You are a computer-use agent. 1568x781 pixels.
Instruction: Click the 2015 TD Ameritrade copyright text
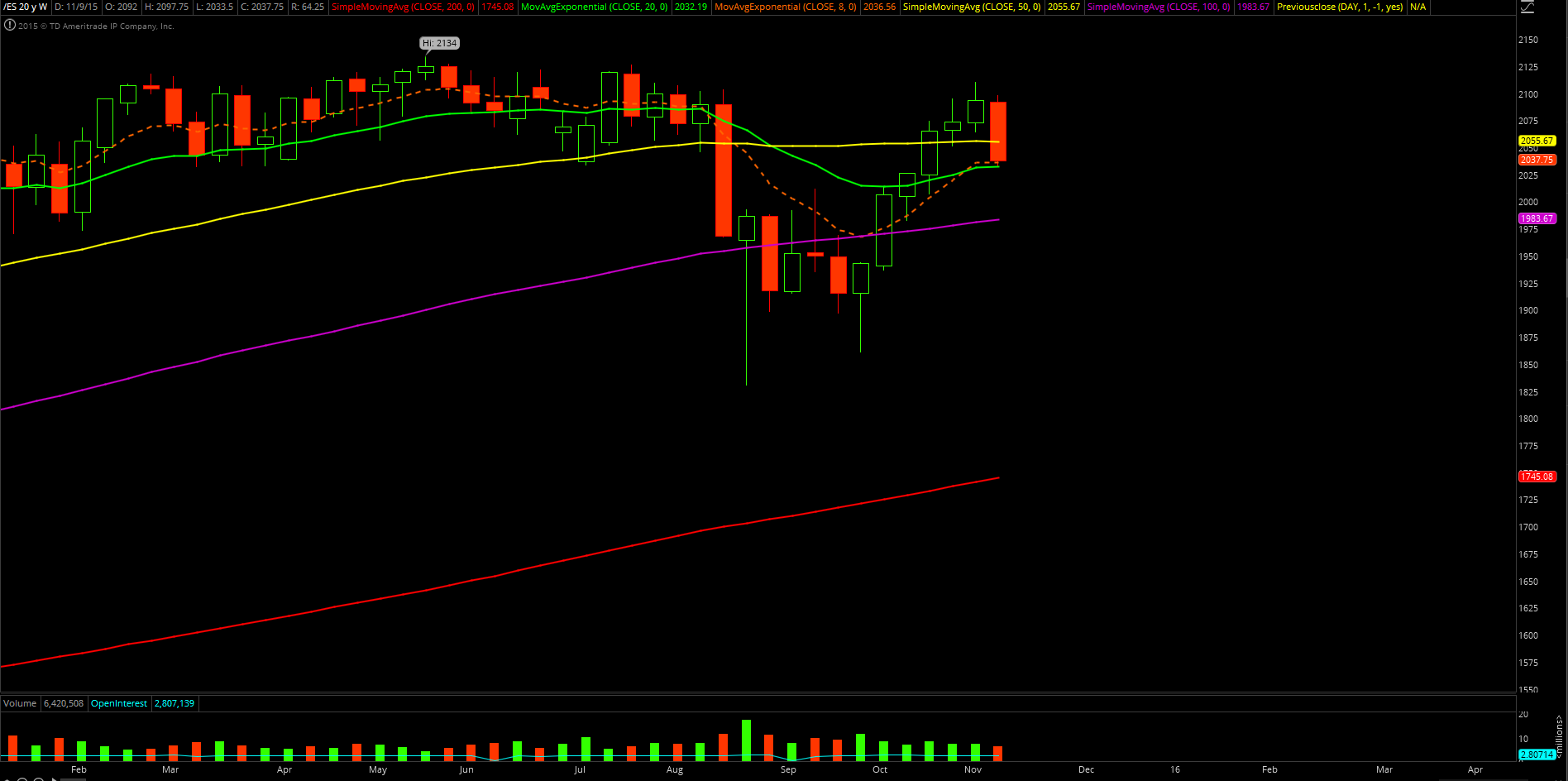pos(96,26)
